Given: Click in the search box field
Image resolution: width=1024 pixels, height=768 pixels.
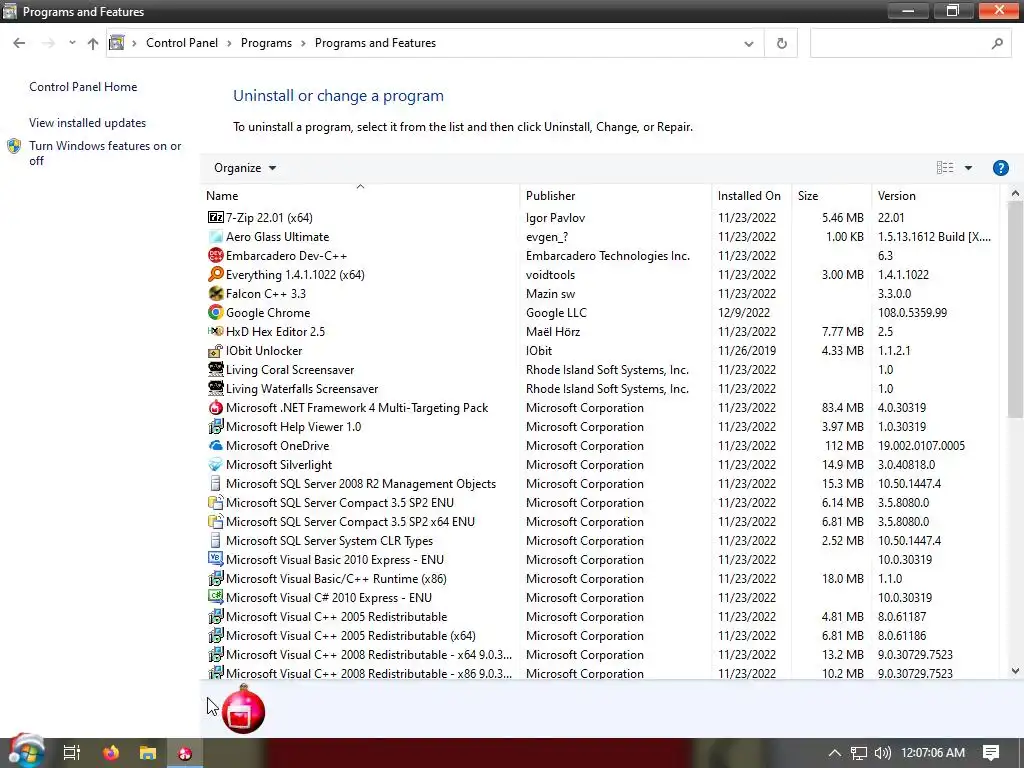Looking at the screenshot, I should coord(899,43).
